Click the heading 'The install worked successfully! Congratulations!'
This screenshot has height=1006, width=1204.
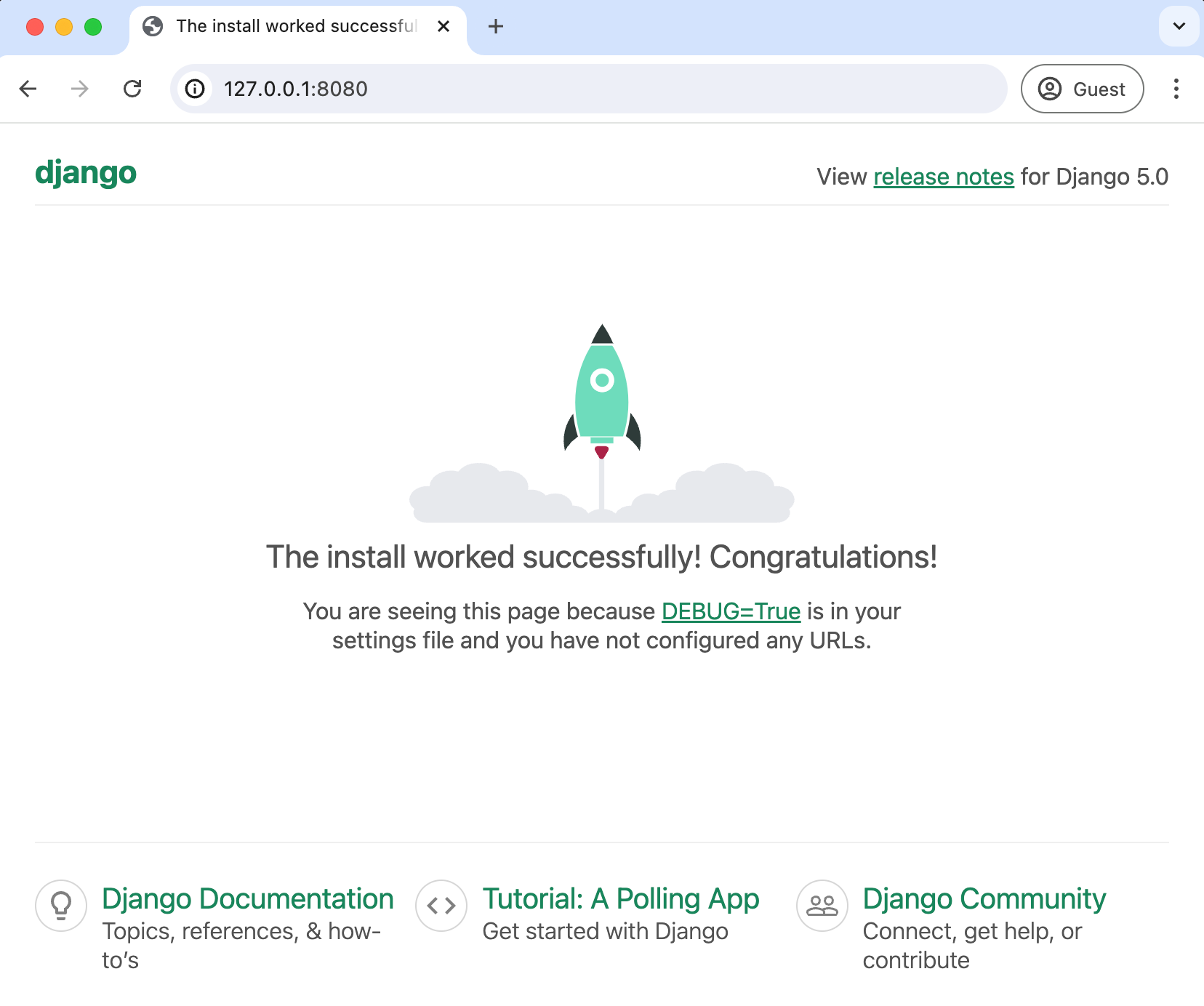click(602, 558)
